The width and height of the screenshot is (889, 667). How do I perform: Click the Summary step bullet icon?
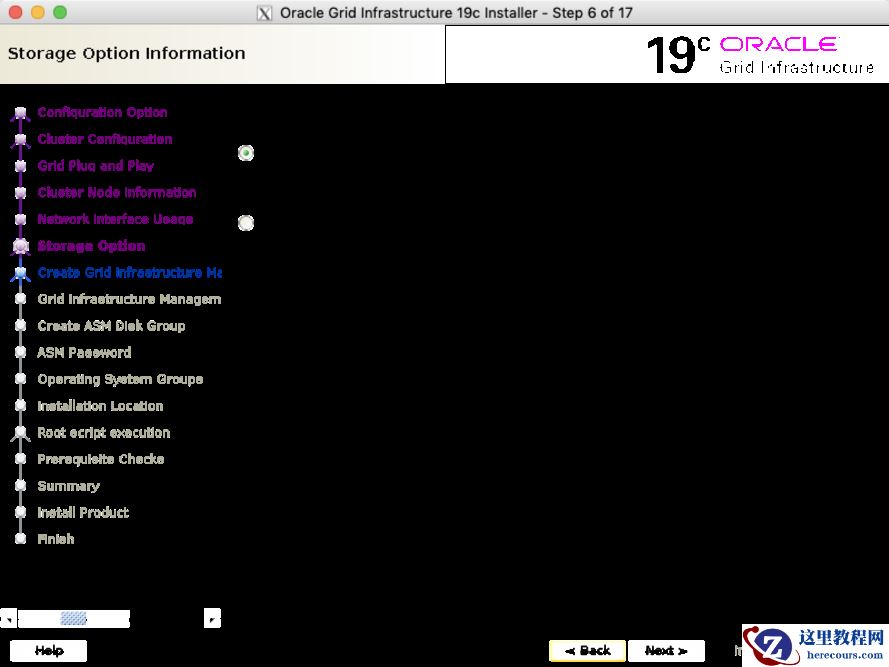20,486
